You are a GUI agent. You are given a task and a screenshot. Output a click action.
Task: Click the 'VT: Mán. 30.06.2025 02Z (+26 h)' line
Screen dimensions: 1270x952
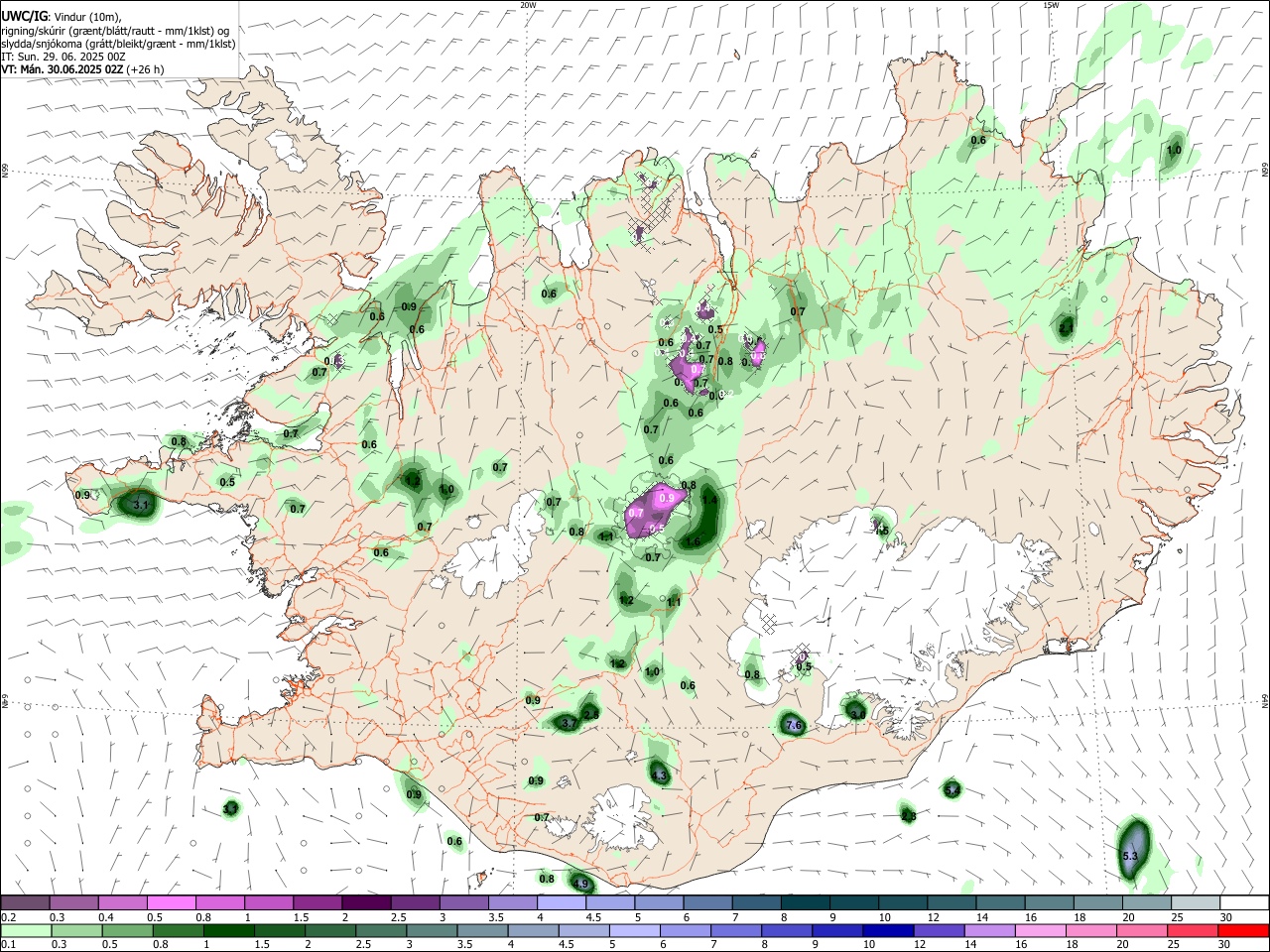82,69
